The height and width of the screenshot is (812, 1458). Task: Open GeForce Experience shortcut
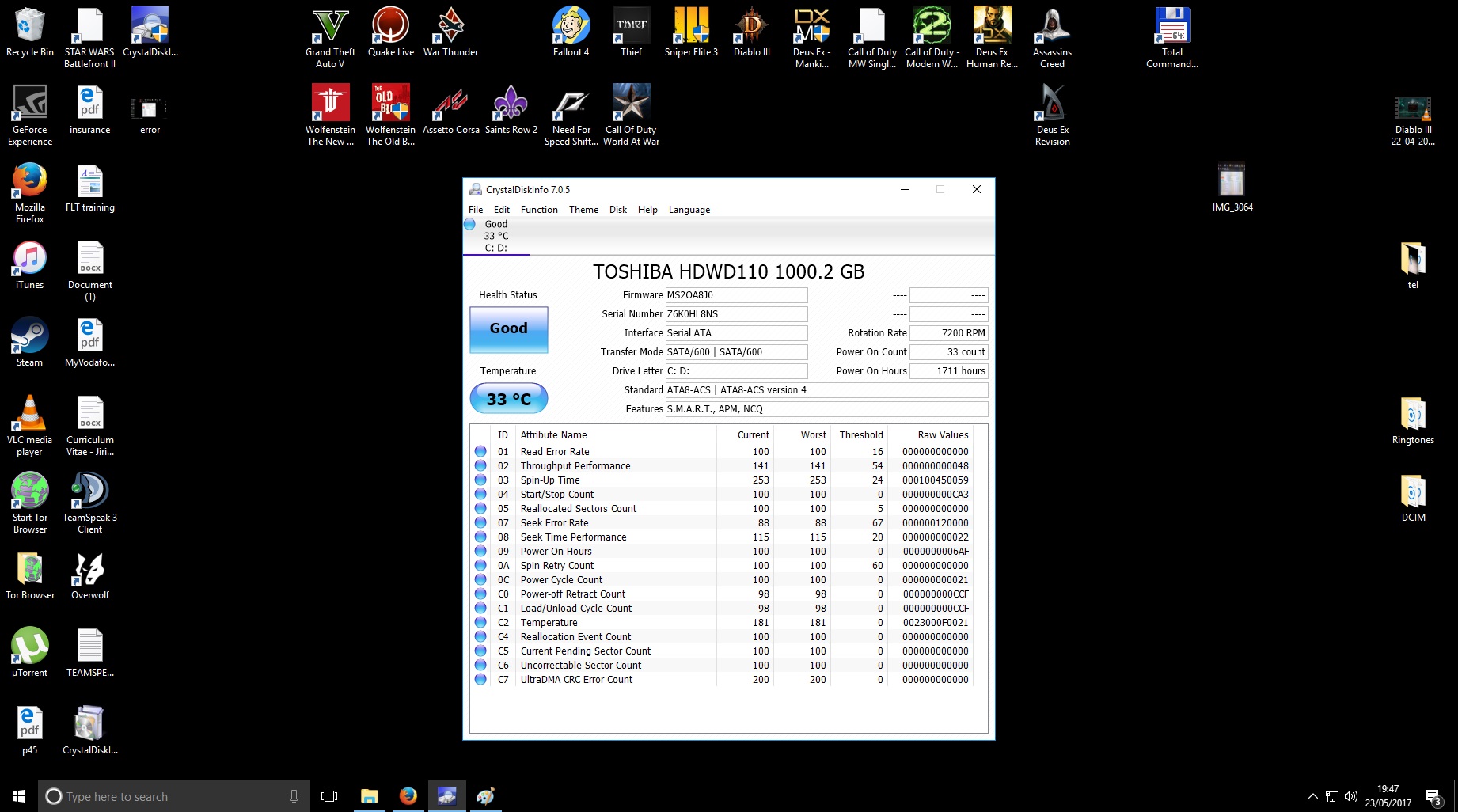click(x=30, y=116)
